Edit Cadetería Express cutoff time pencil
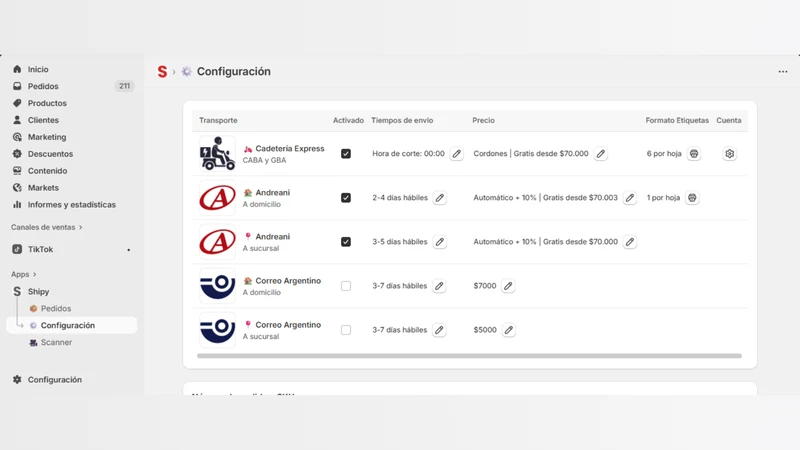 tap(457, 154)
